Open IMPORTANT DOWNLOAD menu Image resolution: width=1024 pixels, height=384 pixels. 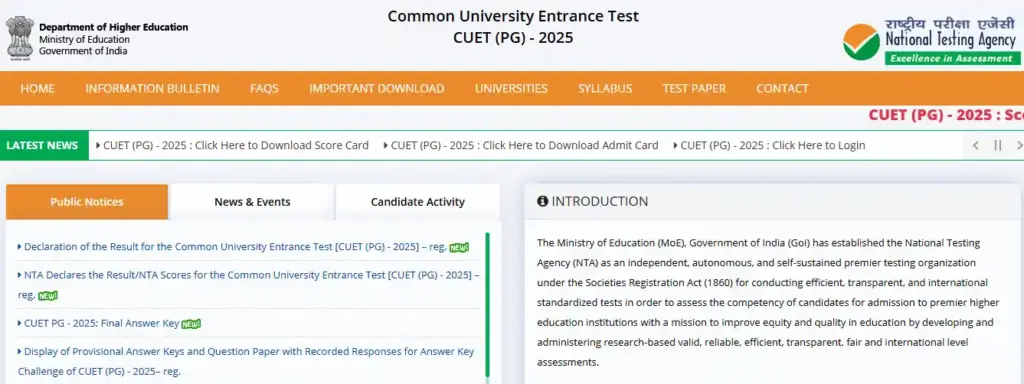pos(376,89)
